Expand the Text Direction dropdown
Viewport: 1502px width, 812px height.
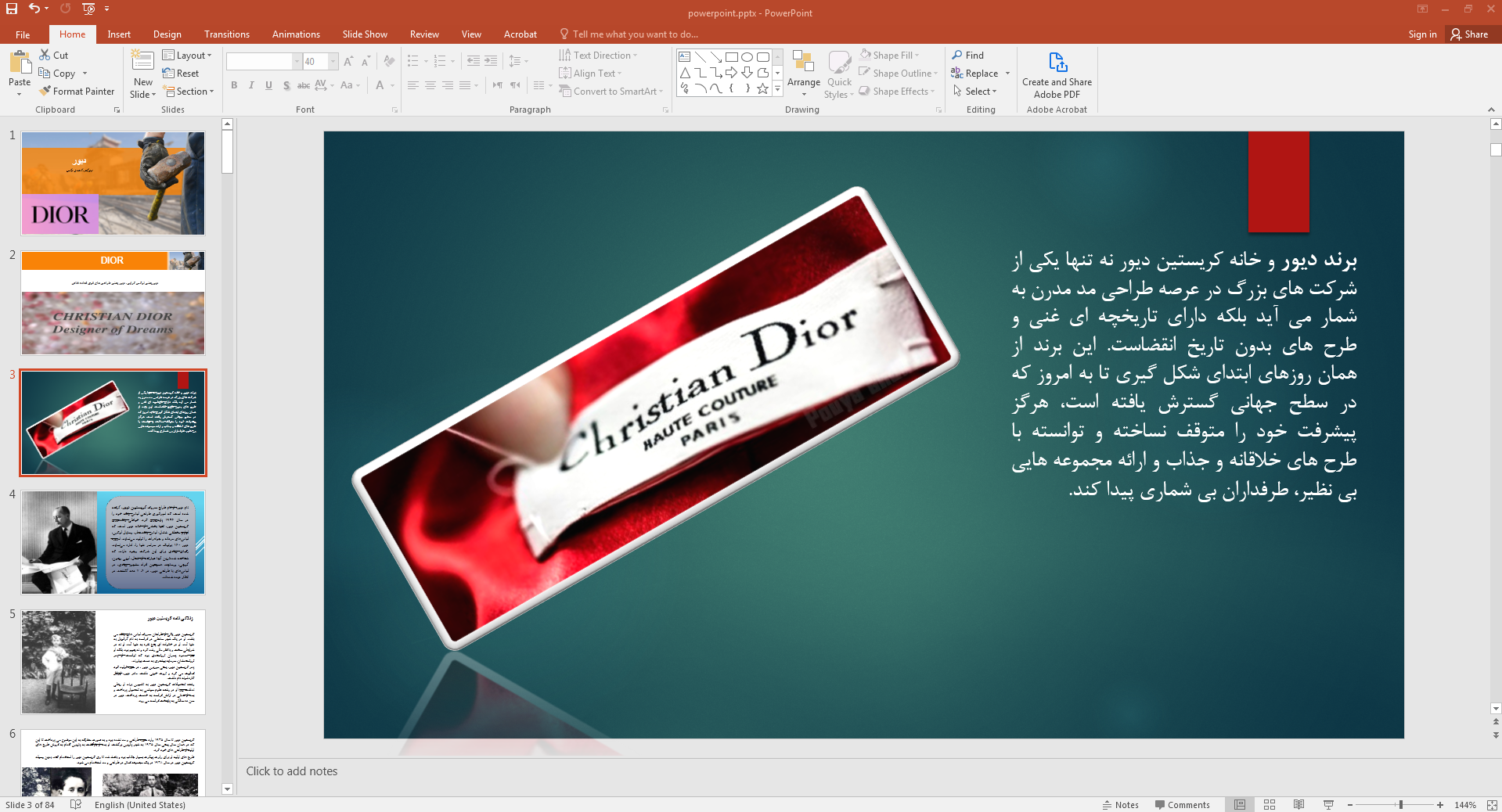599,56
